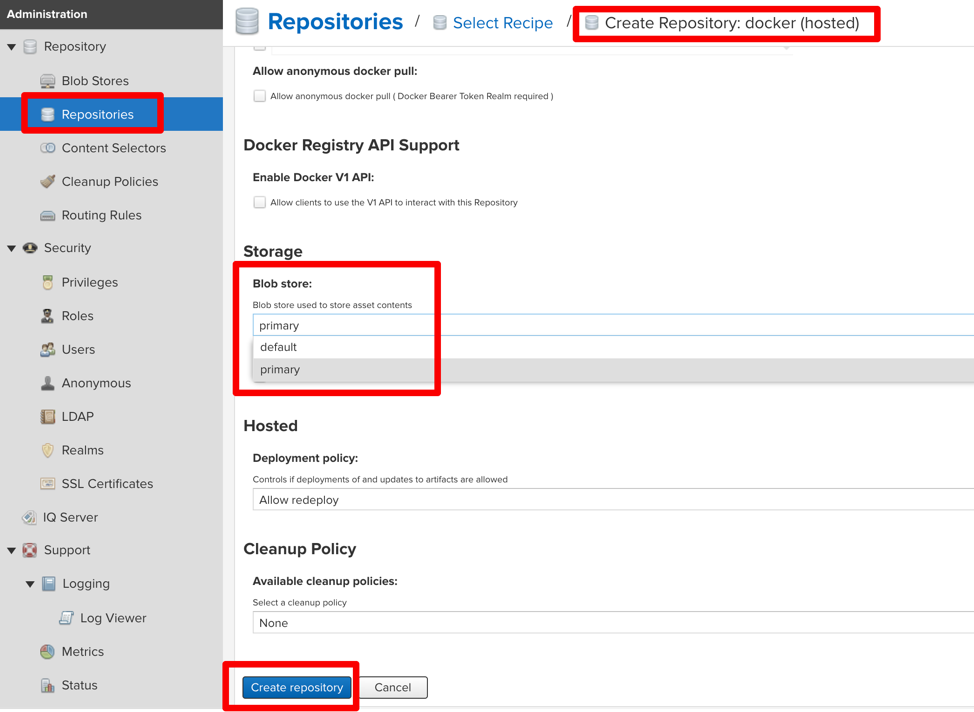Click the Blob Stores icon
The width and height of the screenshot is (974, 712).
[48, 81]
